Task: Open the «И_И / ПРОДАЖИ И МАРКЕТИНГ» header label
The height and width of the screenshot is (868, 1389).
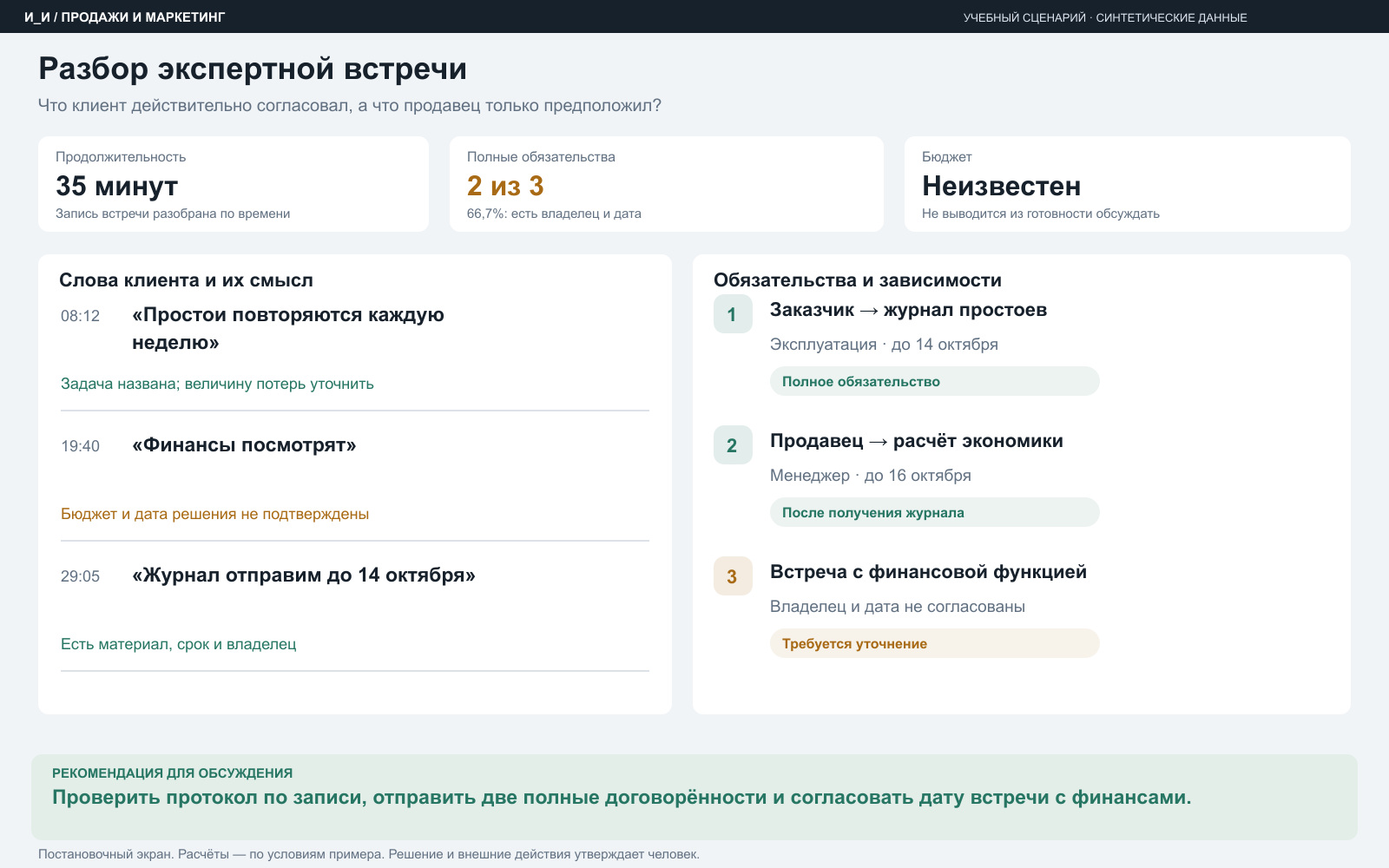Action: point(124,17)
